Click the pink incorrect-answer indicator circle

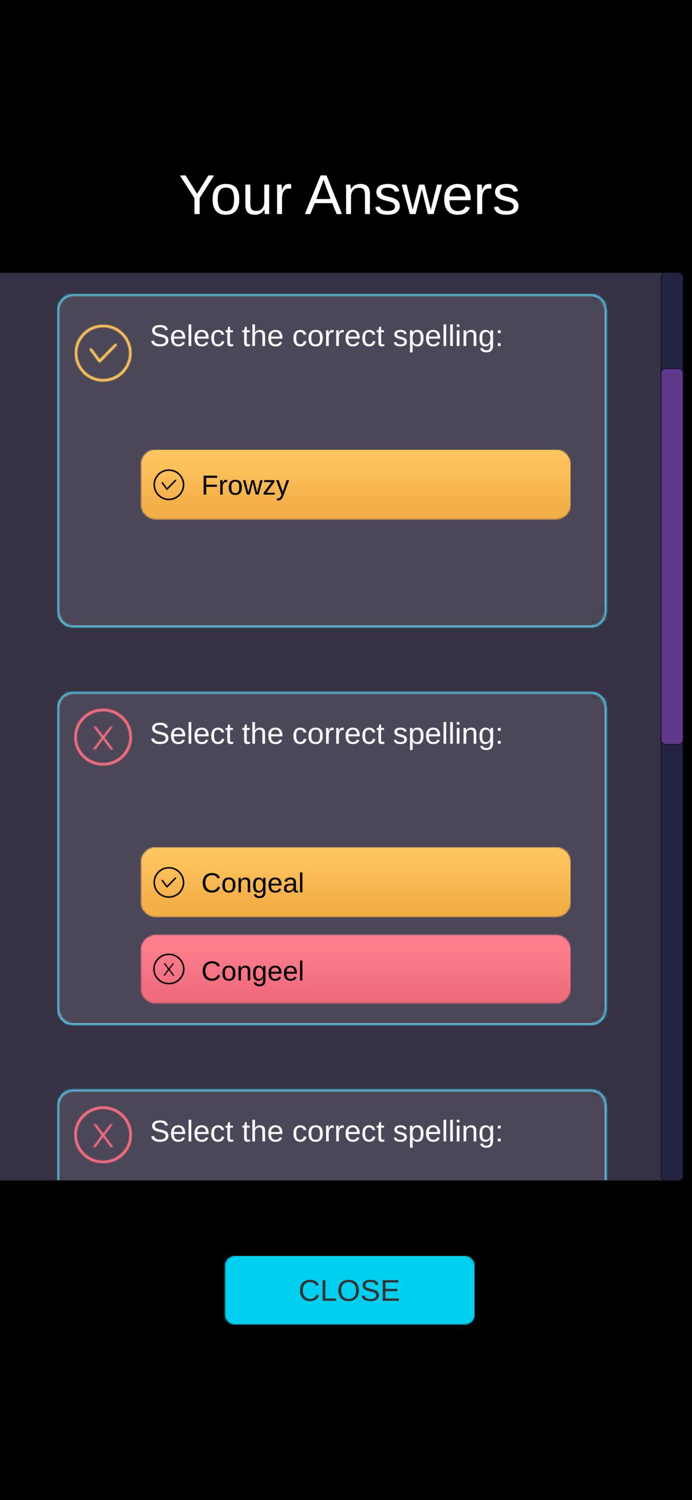pos(103,737)
